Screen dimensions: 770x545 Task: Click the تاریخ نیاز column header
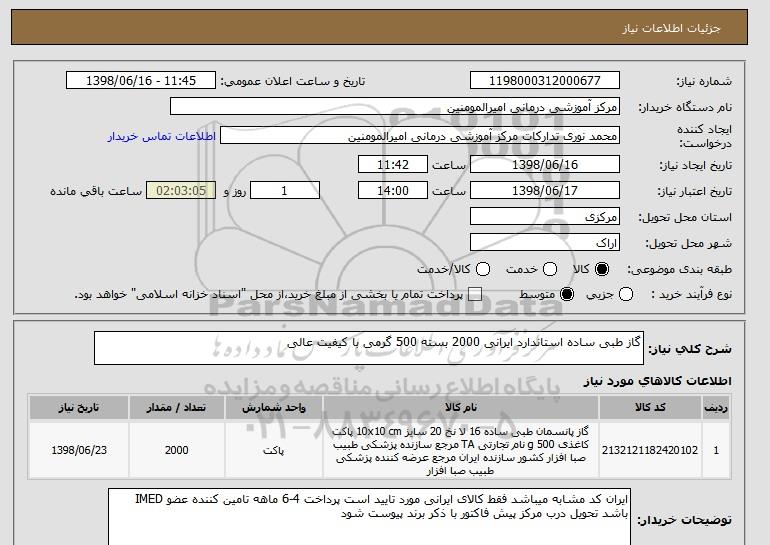pyautogui.click(x=79, y=408)
